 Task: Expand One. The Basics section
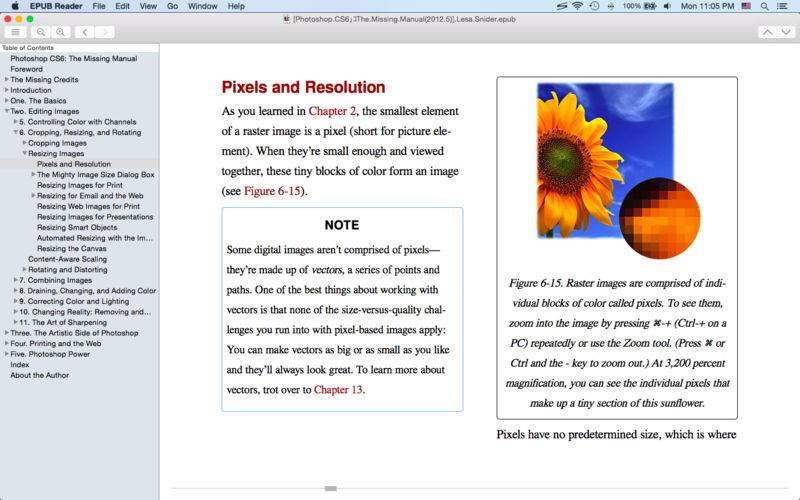(7, 101)
